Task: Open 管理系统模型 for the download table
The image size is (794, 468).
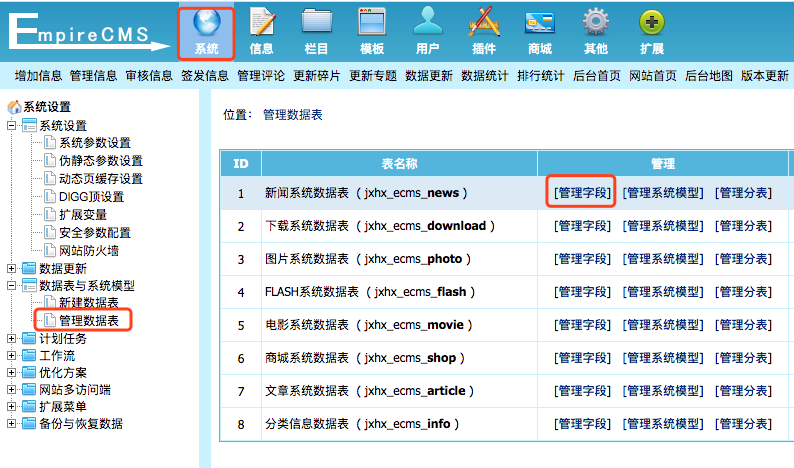Action: (x=662, y=226)
